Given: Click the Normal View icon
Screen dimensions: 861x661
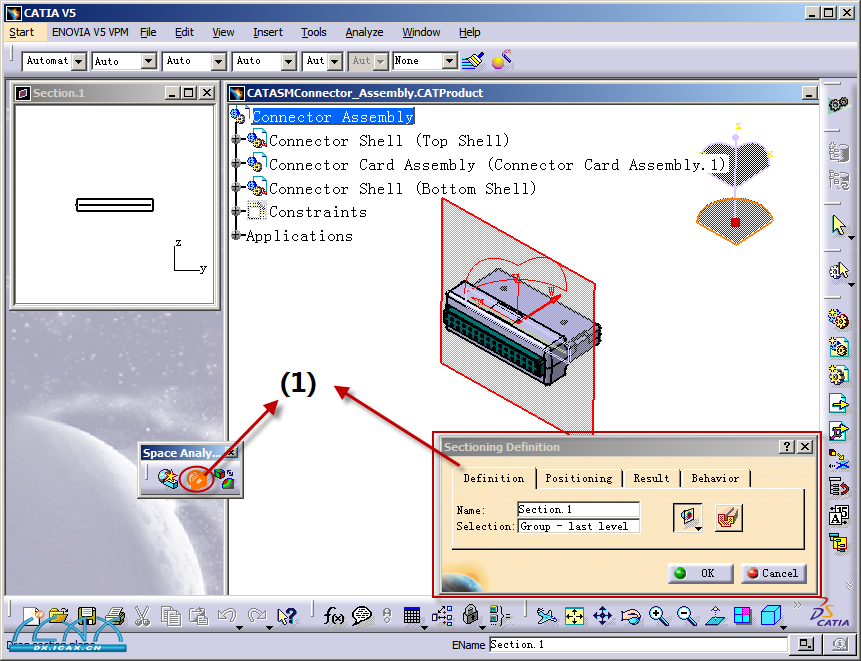Looking at the screenshot, I should point(714,616).
